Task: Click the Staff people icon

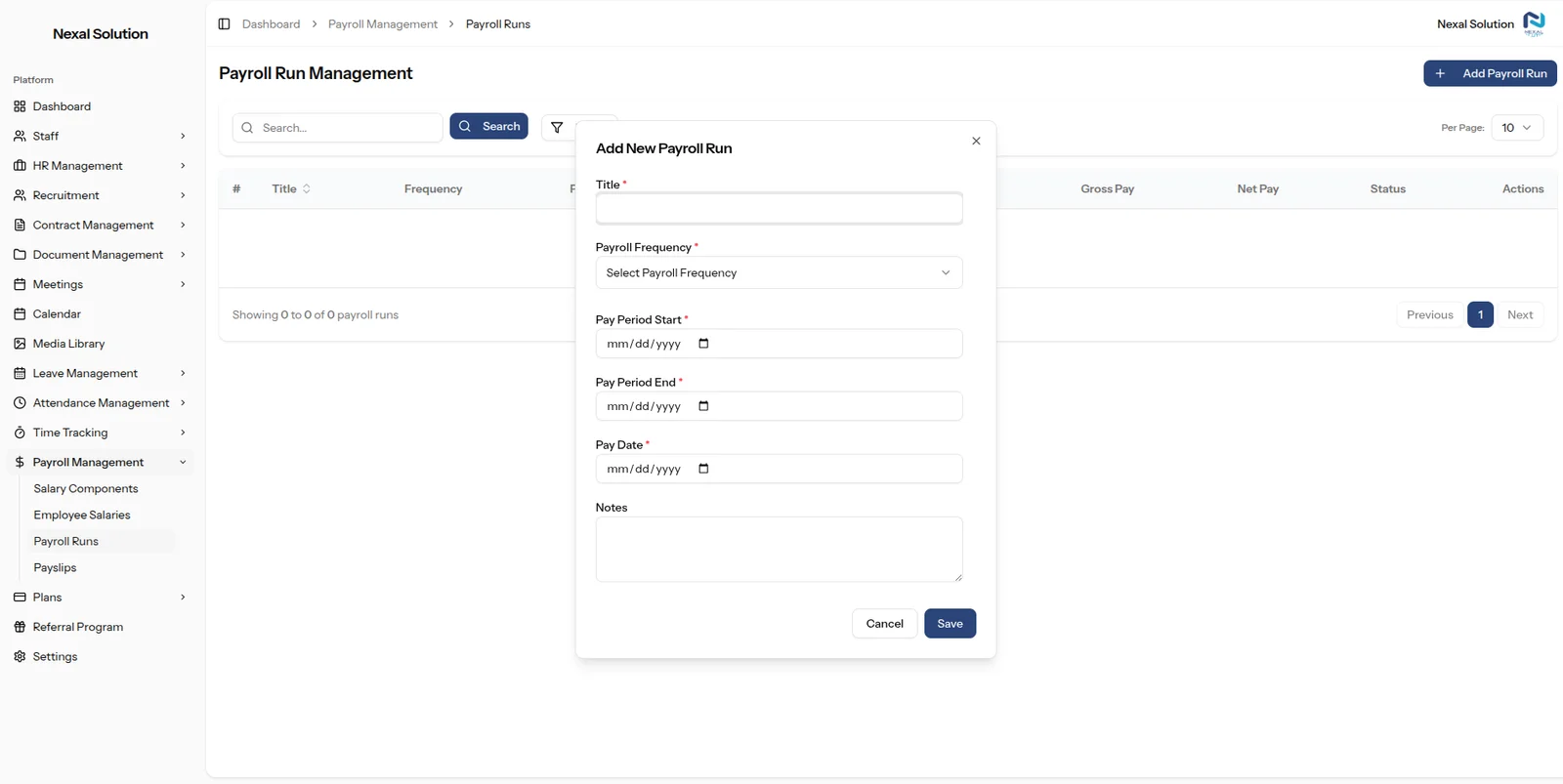Action: pos(20,136)
